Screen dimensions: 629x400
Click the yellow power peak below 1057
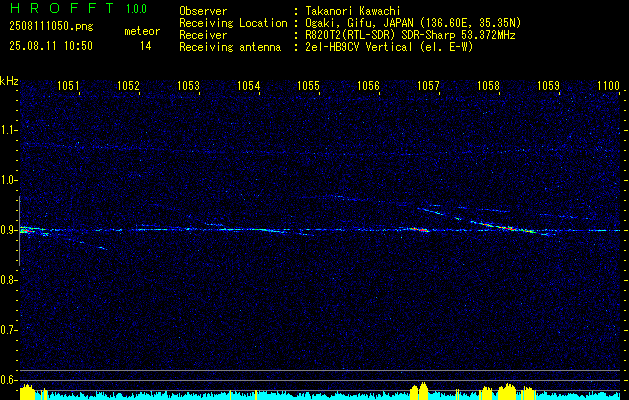[419, 392]
